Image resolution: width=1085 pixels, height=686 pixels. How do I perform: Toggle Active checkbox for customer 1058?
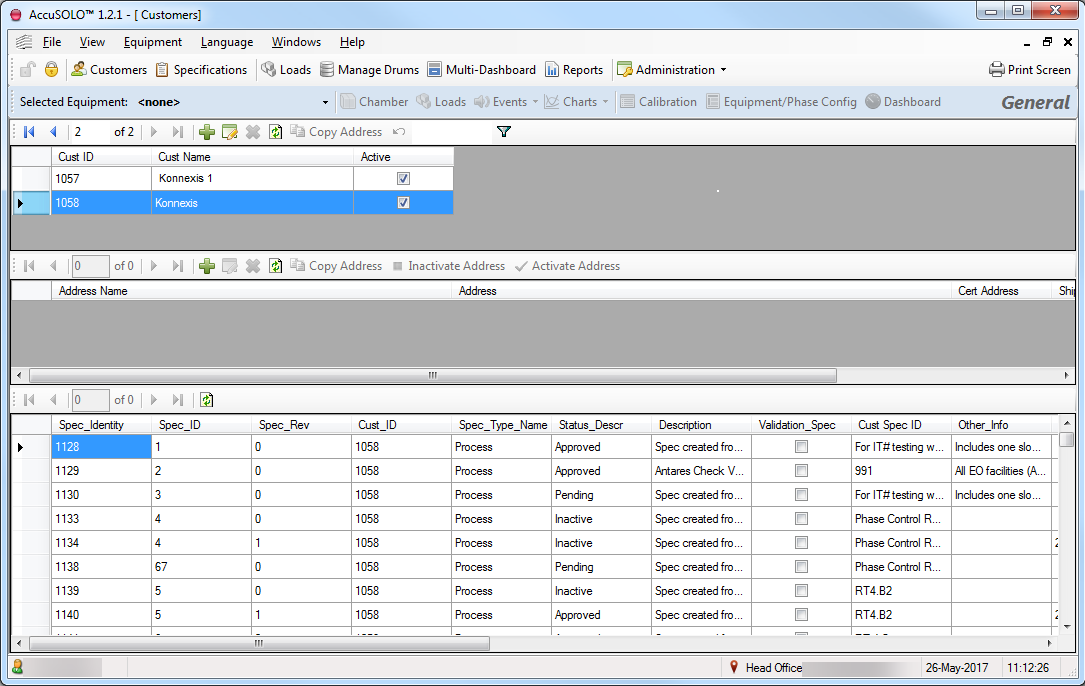403,203
